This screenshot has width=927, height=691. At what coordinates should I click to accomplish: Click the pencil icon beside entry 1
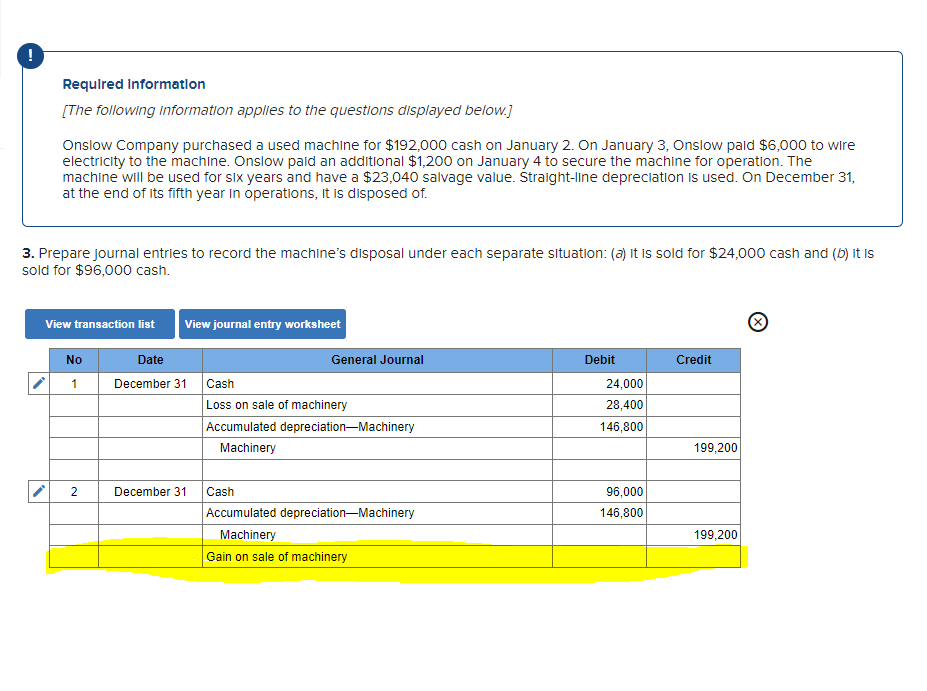pos(37,383)
